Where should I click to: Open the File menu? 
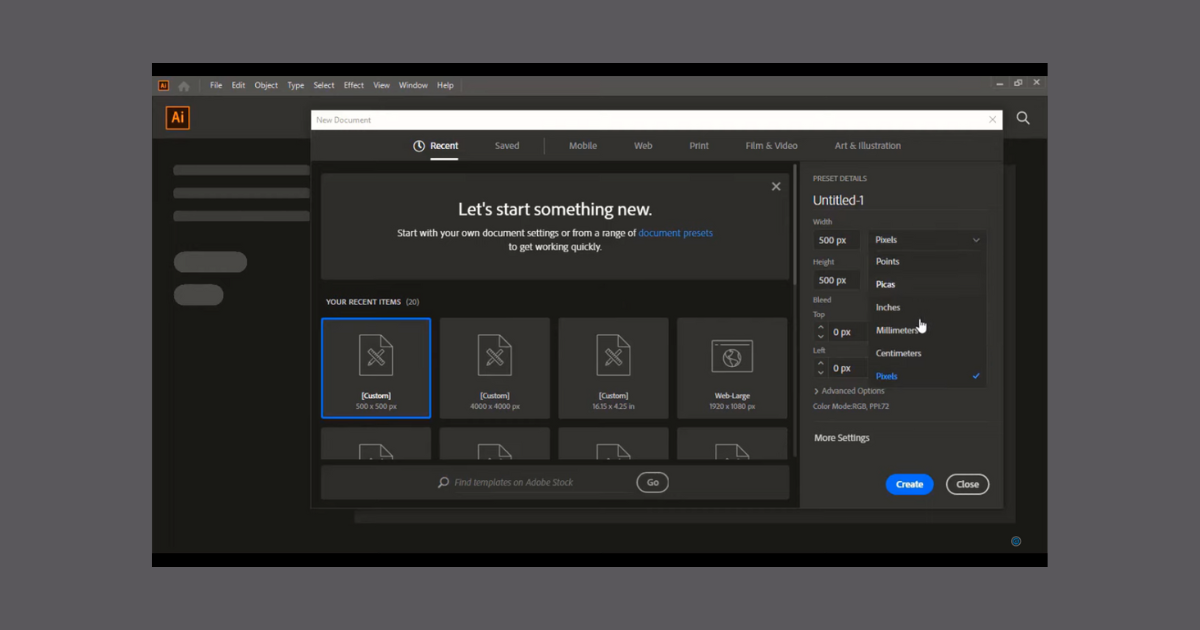pos(216,86)
